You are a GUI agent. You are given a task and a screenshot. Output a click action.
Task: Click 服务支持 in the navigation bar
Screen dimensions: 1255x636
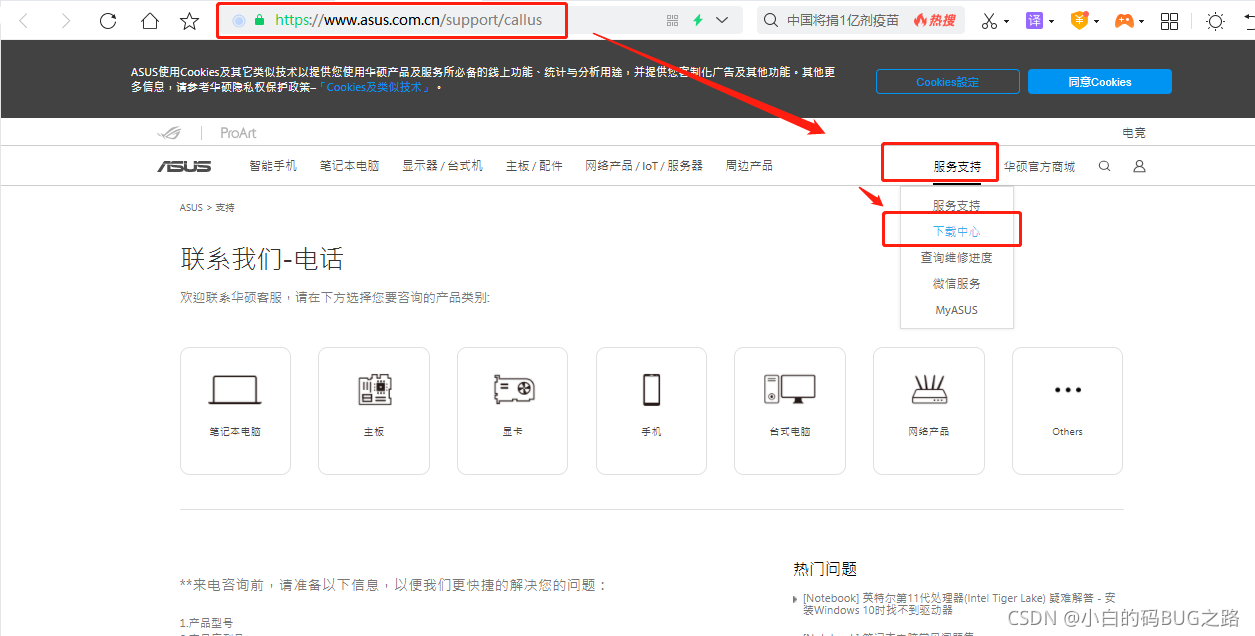[957, 167]
